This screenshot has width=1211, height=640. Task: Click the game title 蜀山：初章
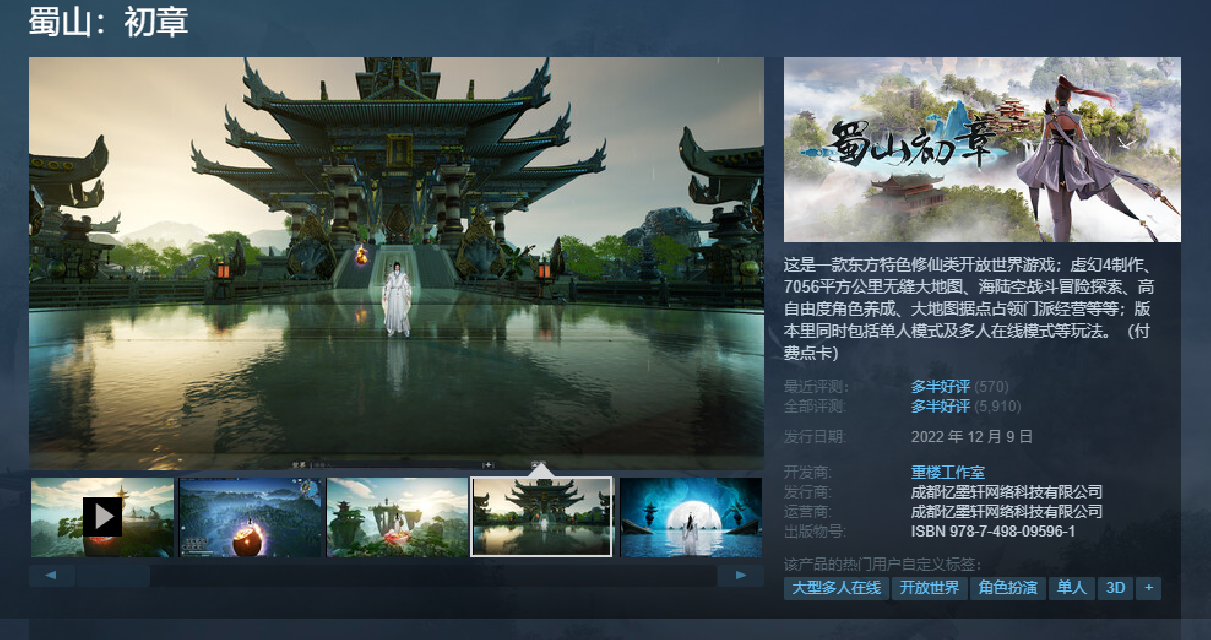108,22
